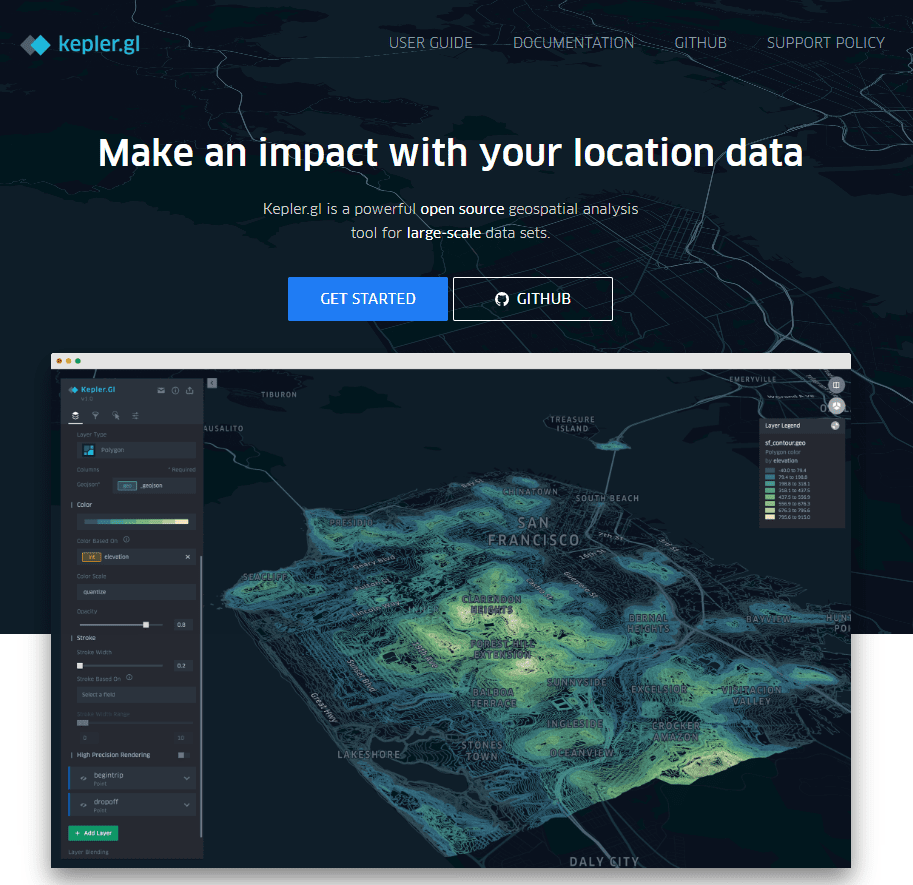Screen dimensions: 913x885
Task: Click the Opacity slider handle
Action: [146, 624]
